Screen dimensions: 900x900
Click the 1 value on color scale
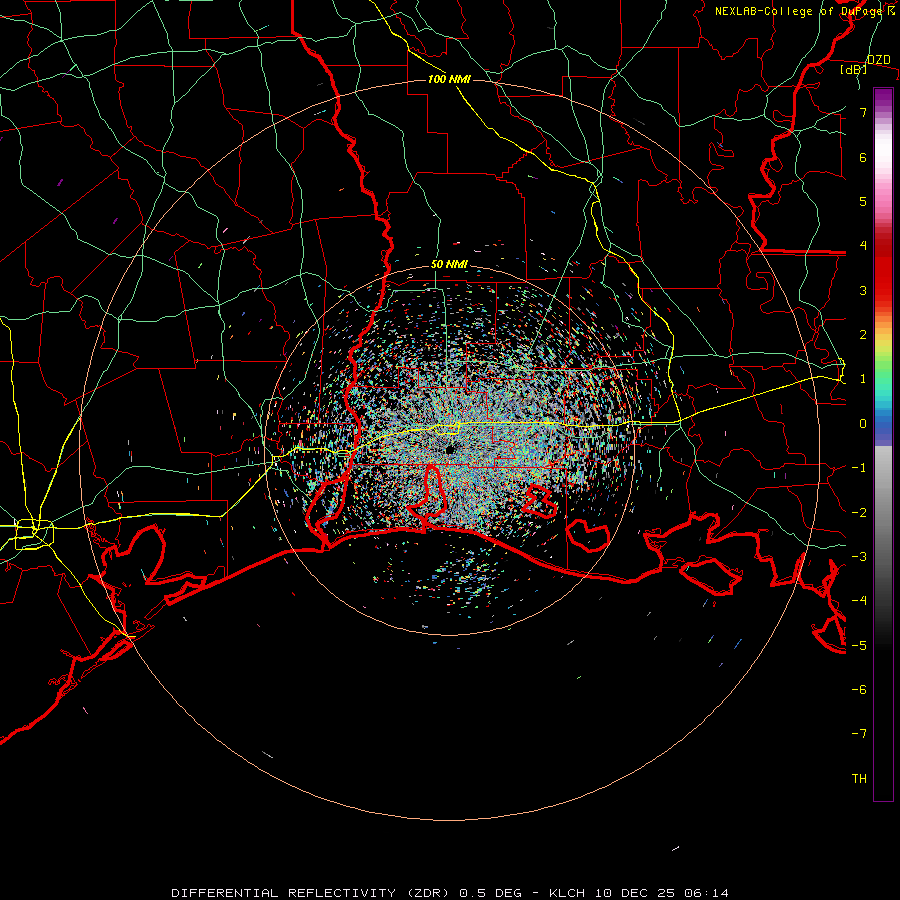(x=863, y=379)
